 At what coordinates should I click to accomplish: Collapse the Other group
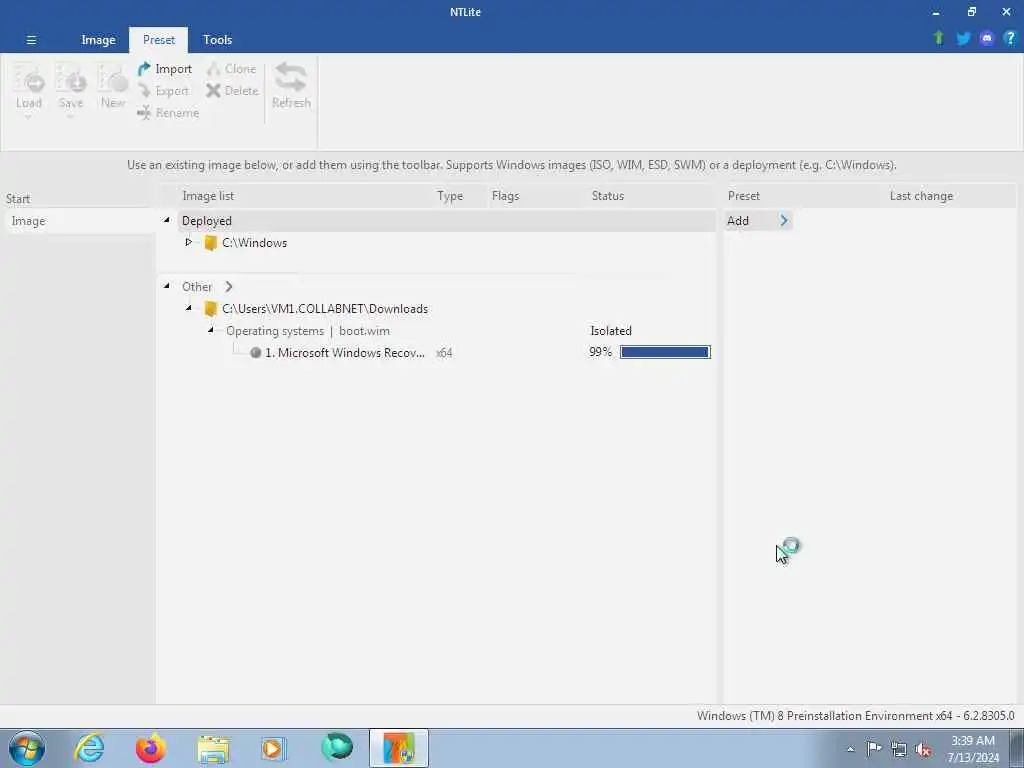pos(167,286)
